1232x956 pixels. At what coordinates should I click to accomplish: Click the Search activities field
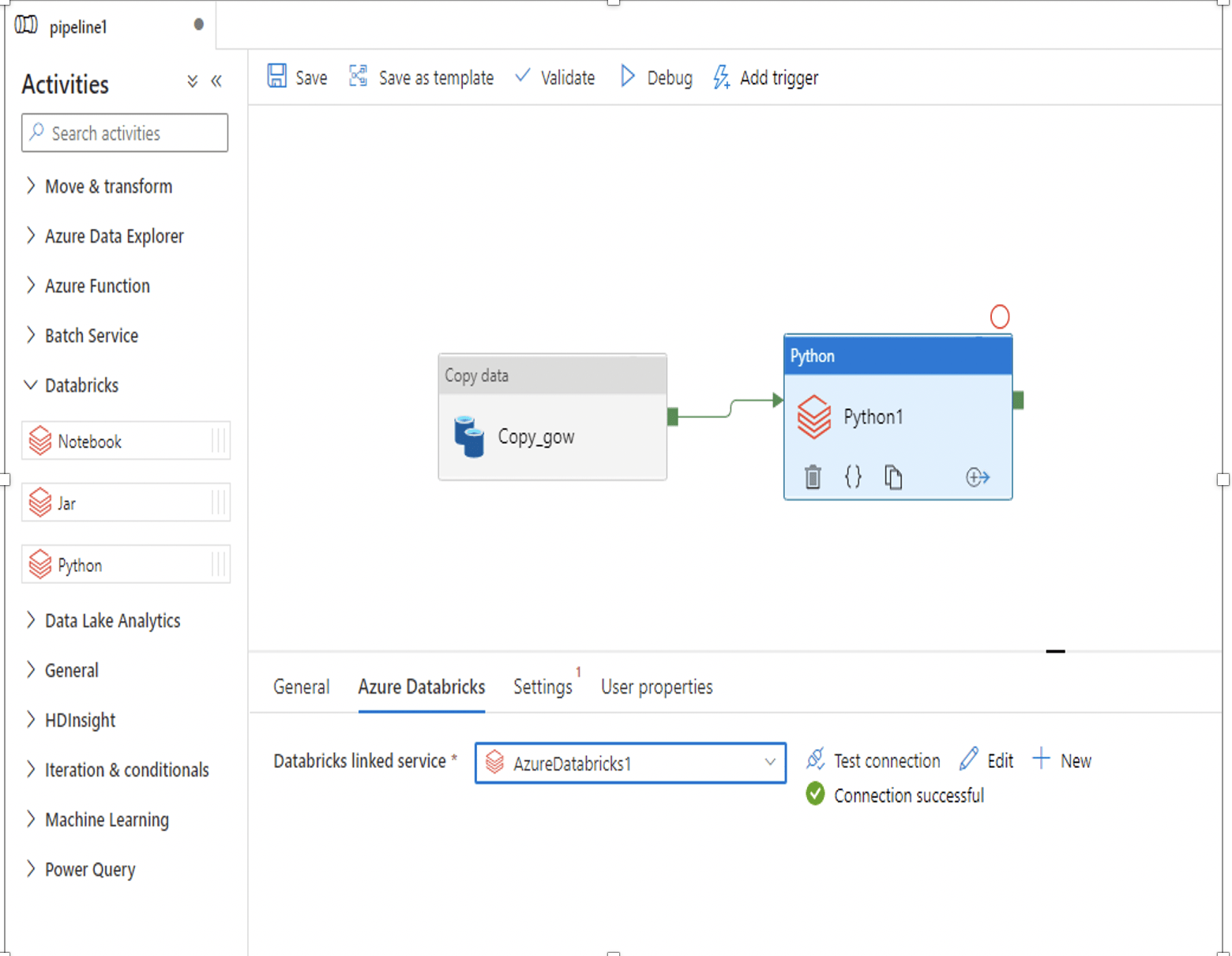click(125, 133)
